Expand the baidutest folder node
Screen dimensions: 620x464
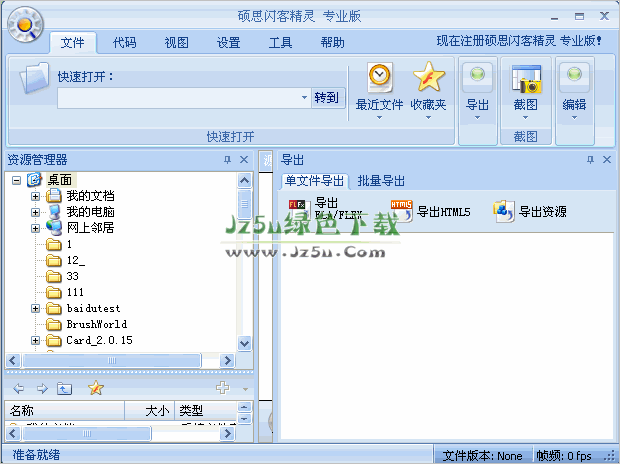[x=35, y=309]
